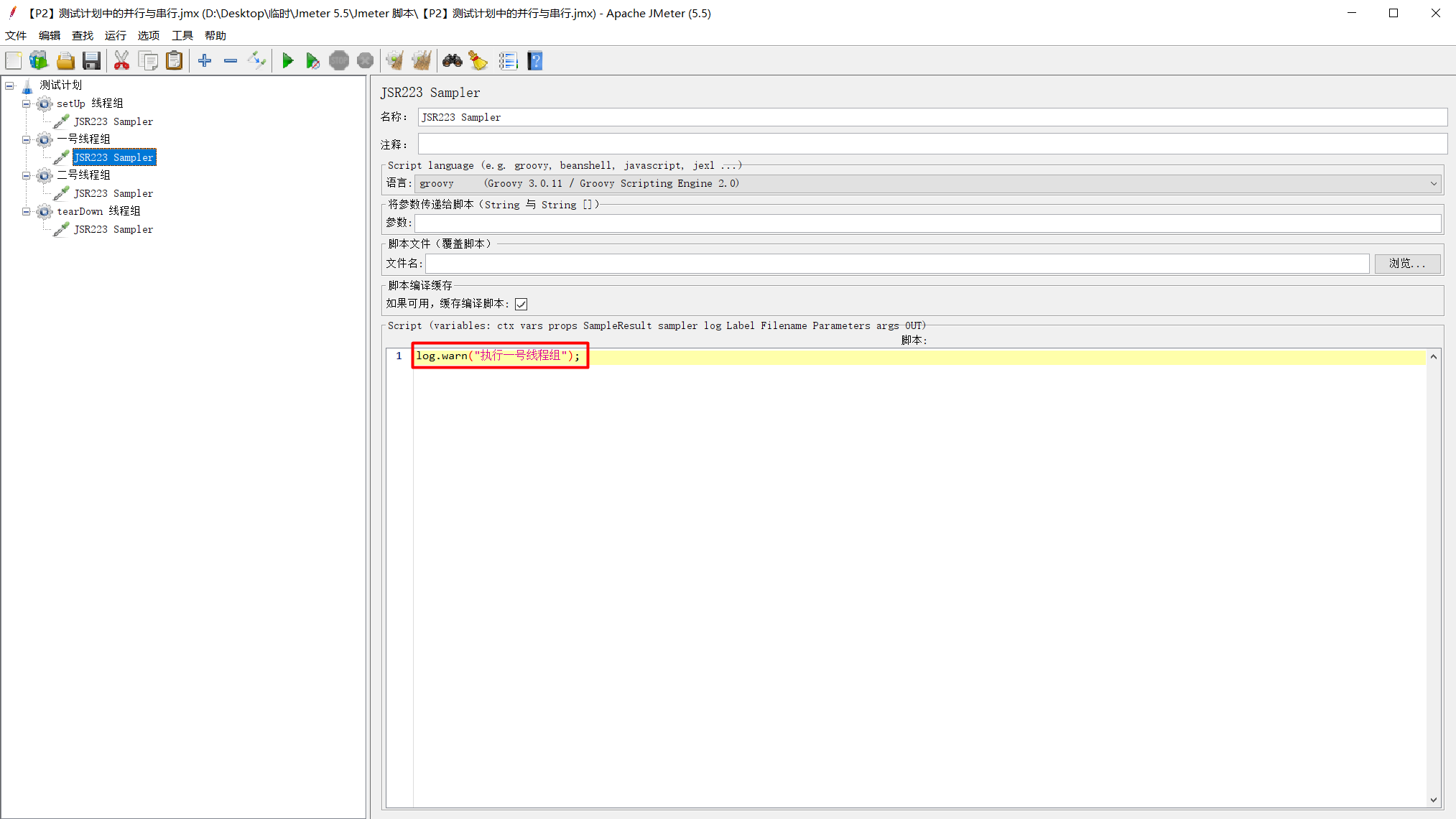This screenshot has height=819, width=1456.
Task: Save the test plan with floppy icon
Action: coord(91,61)
